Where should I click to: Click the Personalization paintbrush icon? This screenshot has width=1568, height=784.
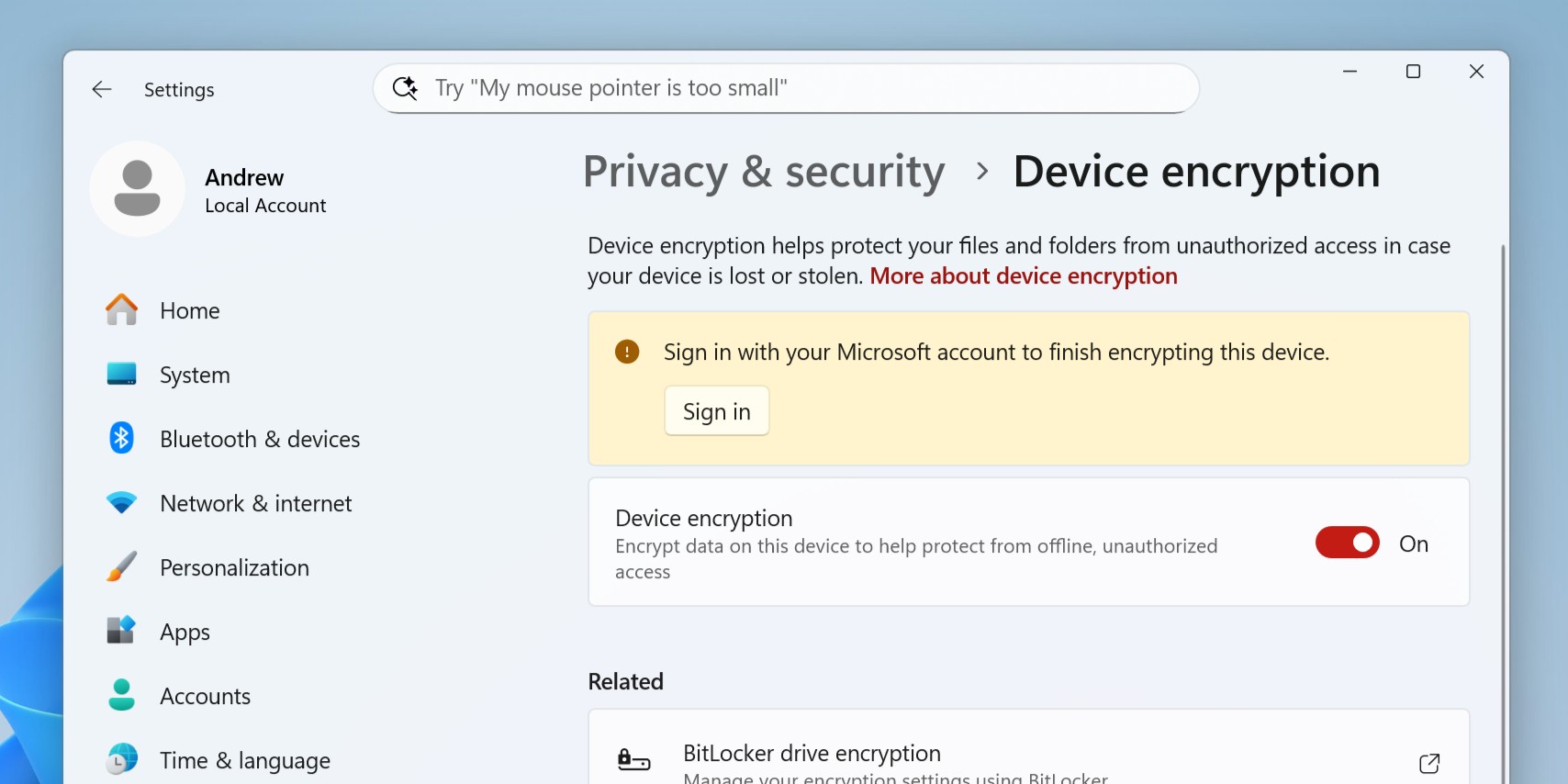point(121,567)
